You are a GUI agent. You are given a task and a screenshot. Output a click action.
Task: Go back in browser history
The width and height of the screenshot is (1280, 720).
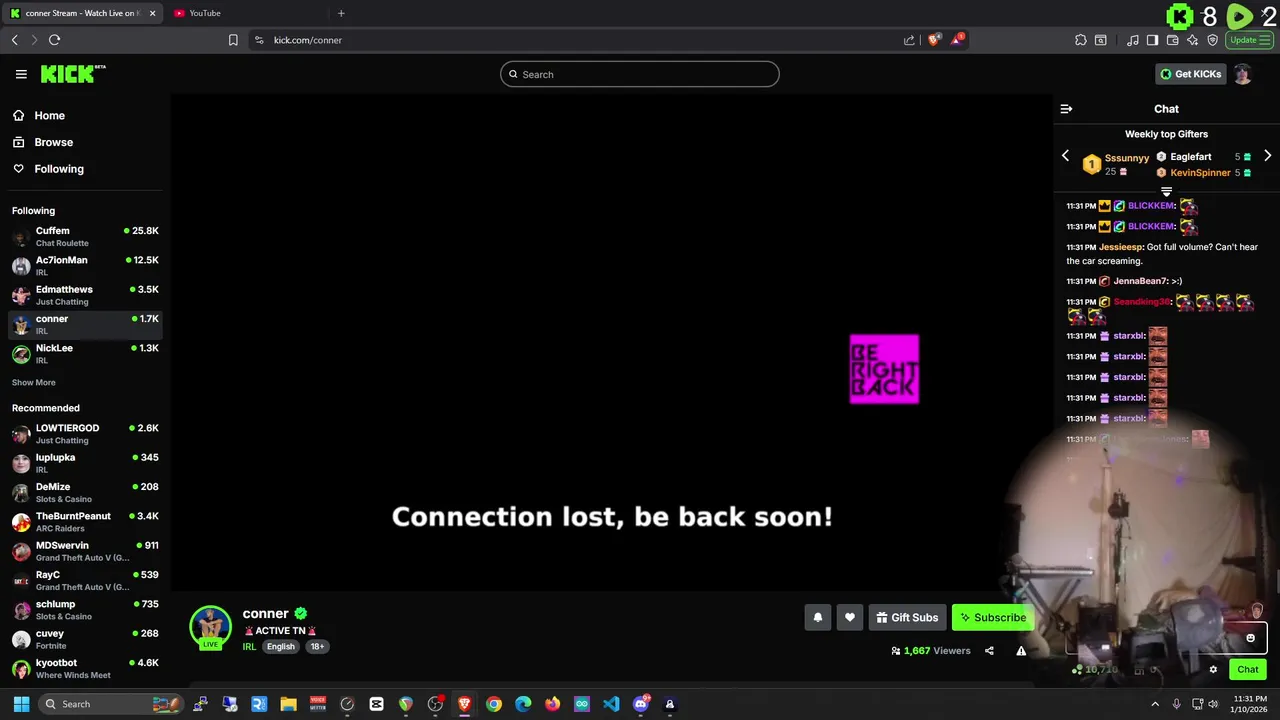(x=14, y=40)
